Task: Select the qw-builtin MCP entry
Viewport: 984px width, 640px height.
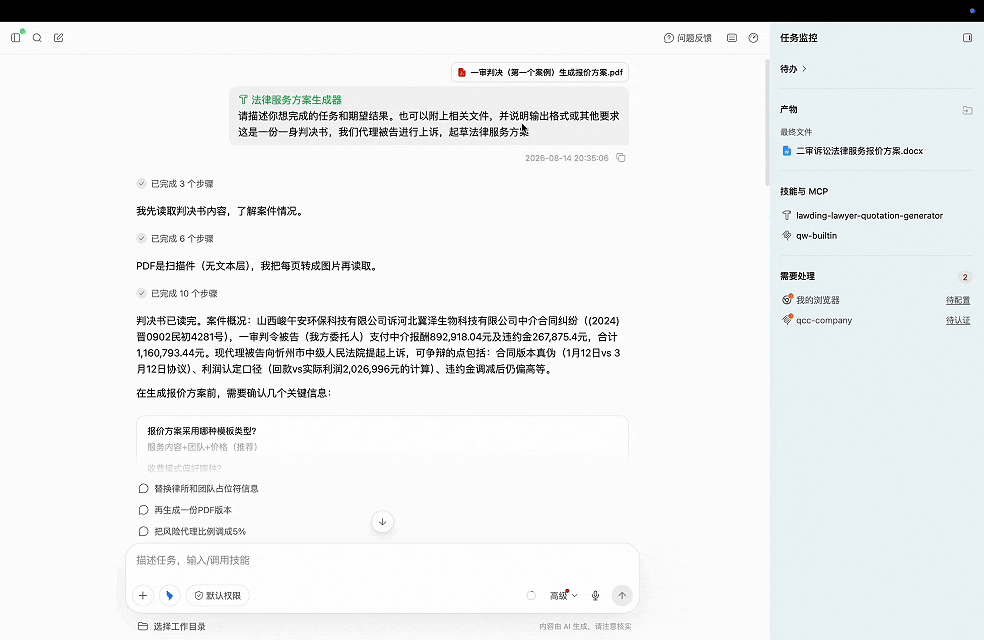Action: tap(810, 235)
